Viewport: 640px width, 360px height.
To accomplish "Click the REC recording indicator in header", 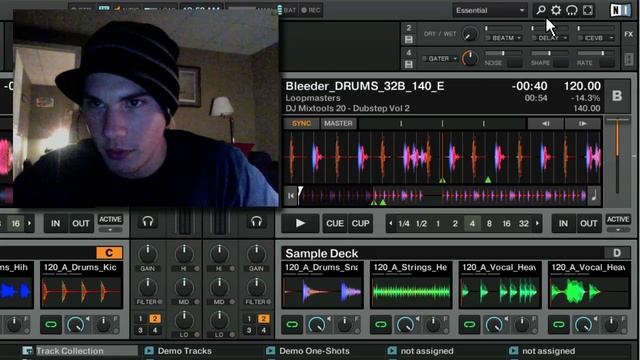I will (x=311, y=10).
